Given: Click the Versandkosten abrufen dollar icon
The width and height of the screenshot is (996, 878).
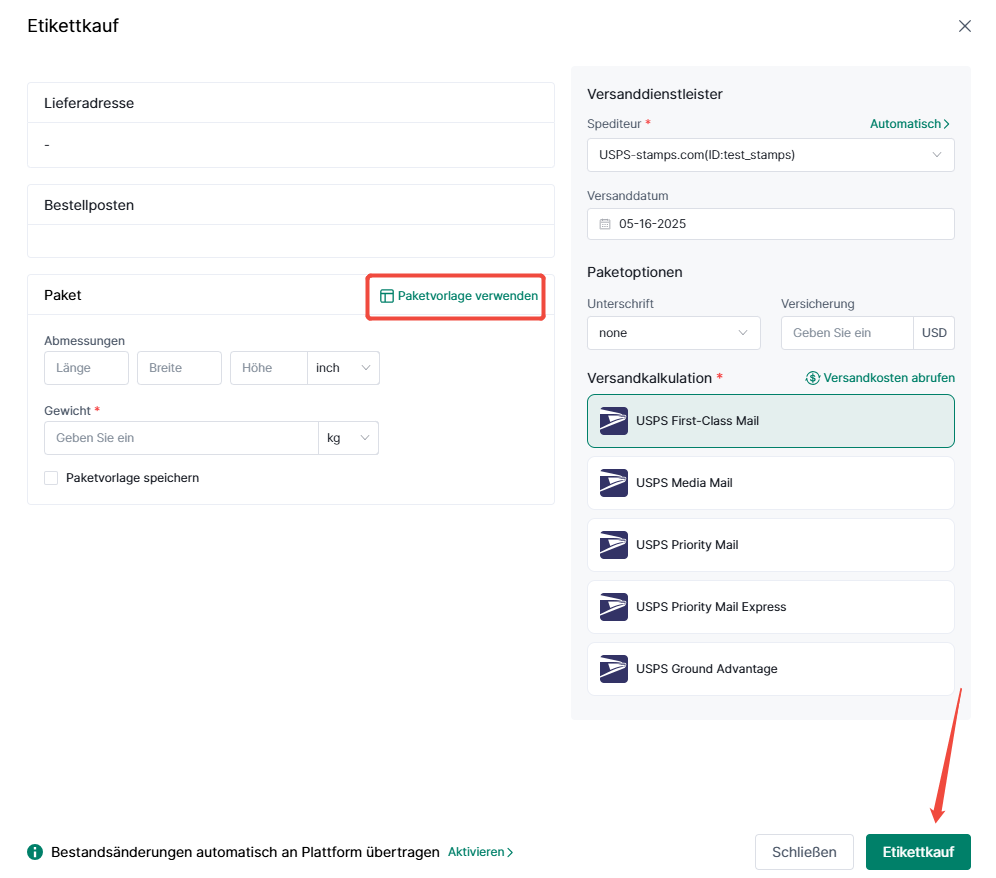Looking at the screenshot, I should [x=812, y=378].
